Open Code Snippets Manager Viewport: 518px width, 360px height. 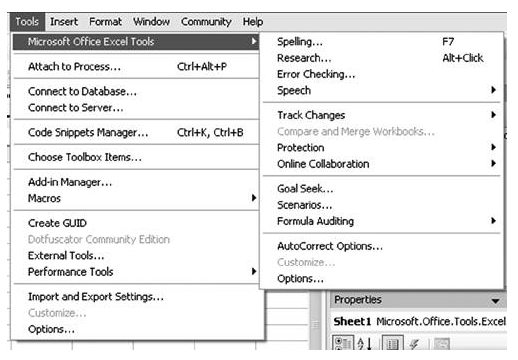(x=136, y=132)
